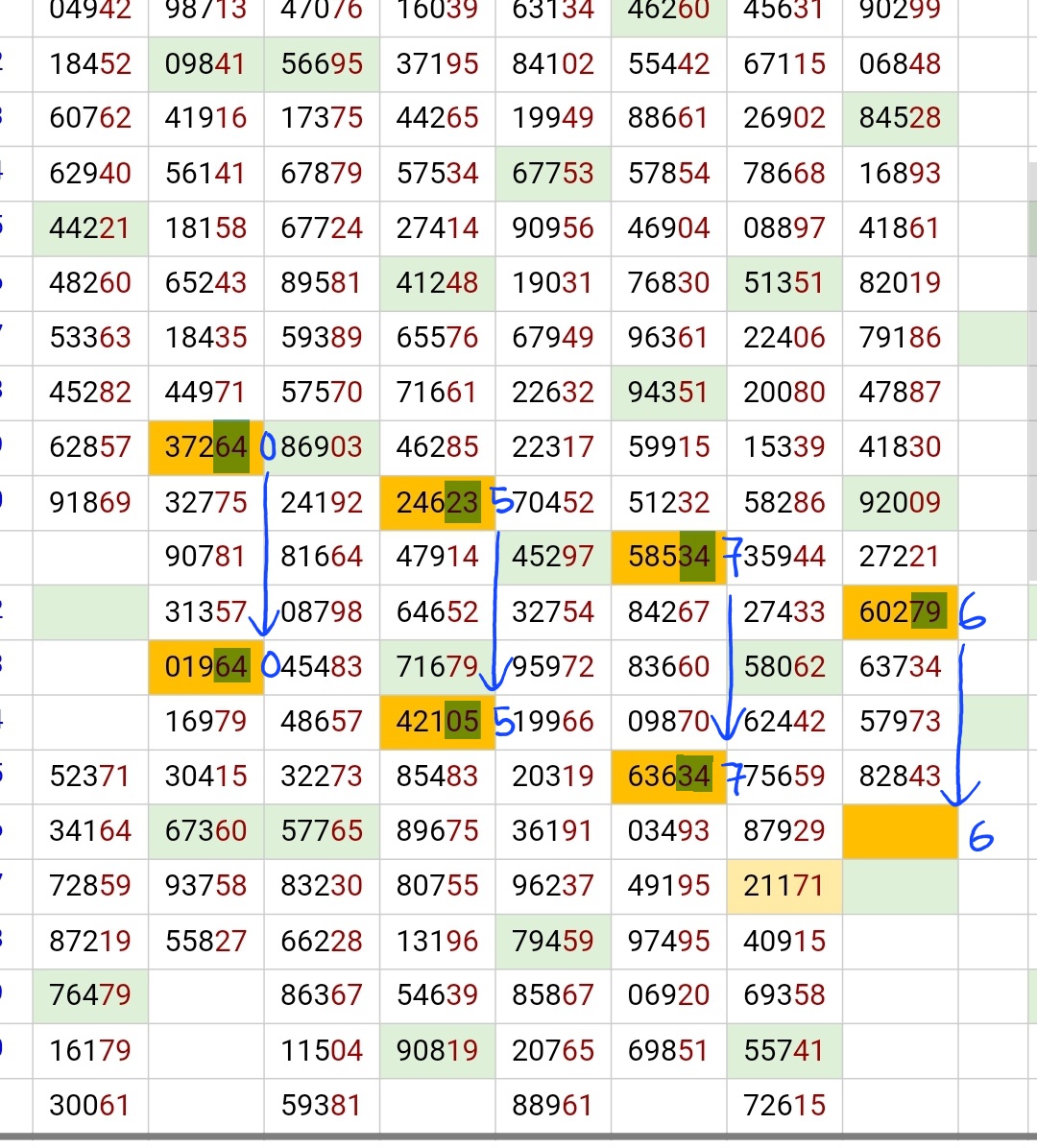Click the green cell 67753

(553, 174)
